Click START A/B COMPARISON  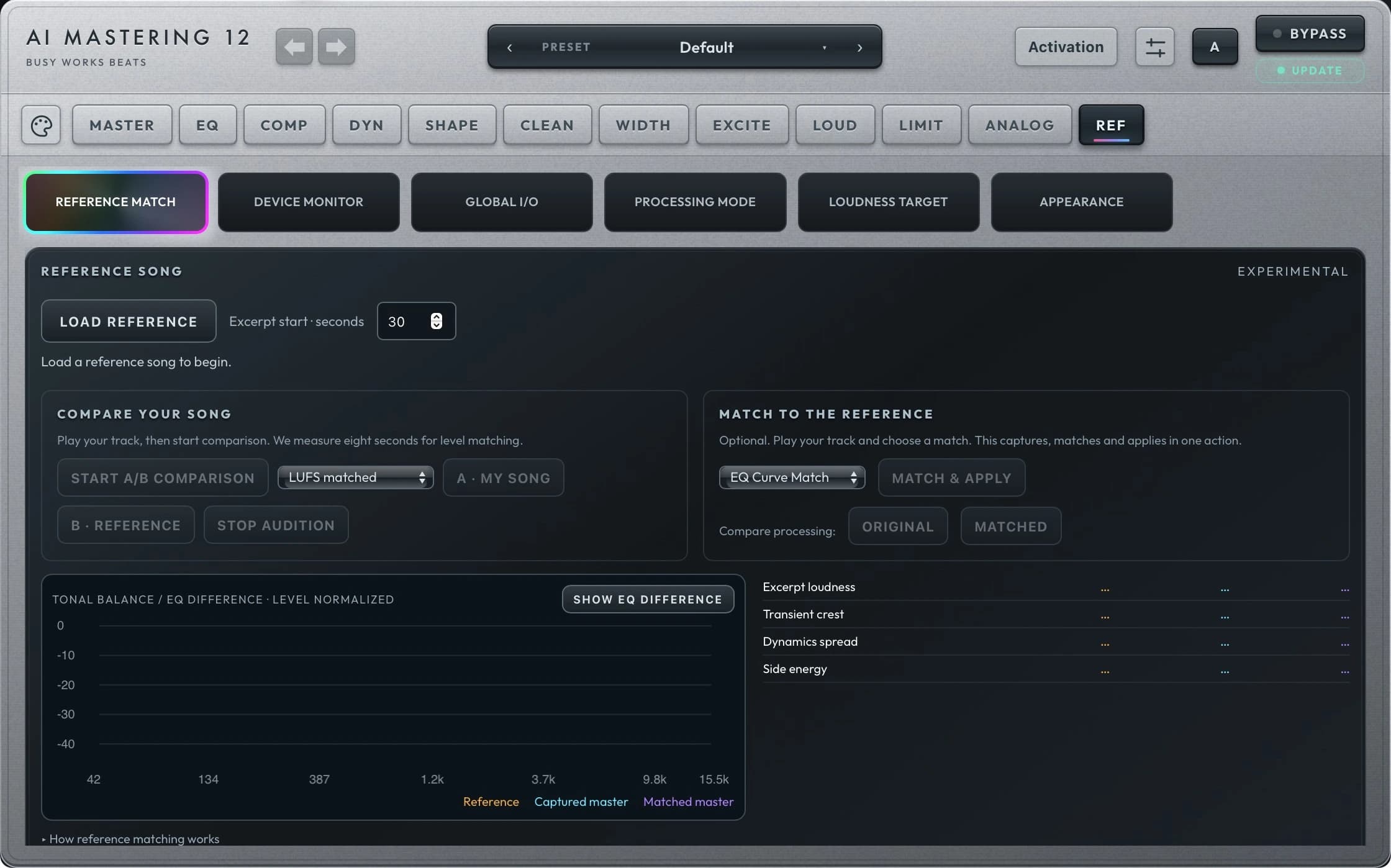163,477
